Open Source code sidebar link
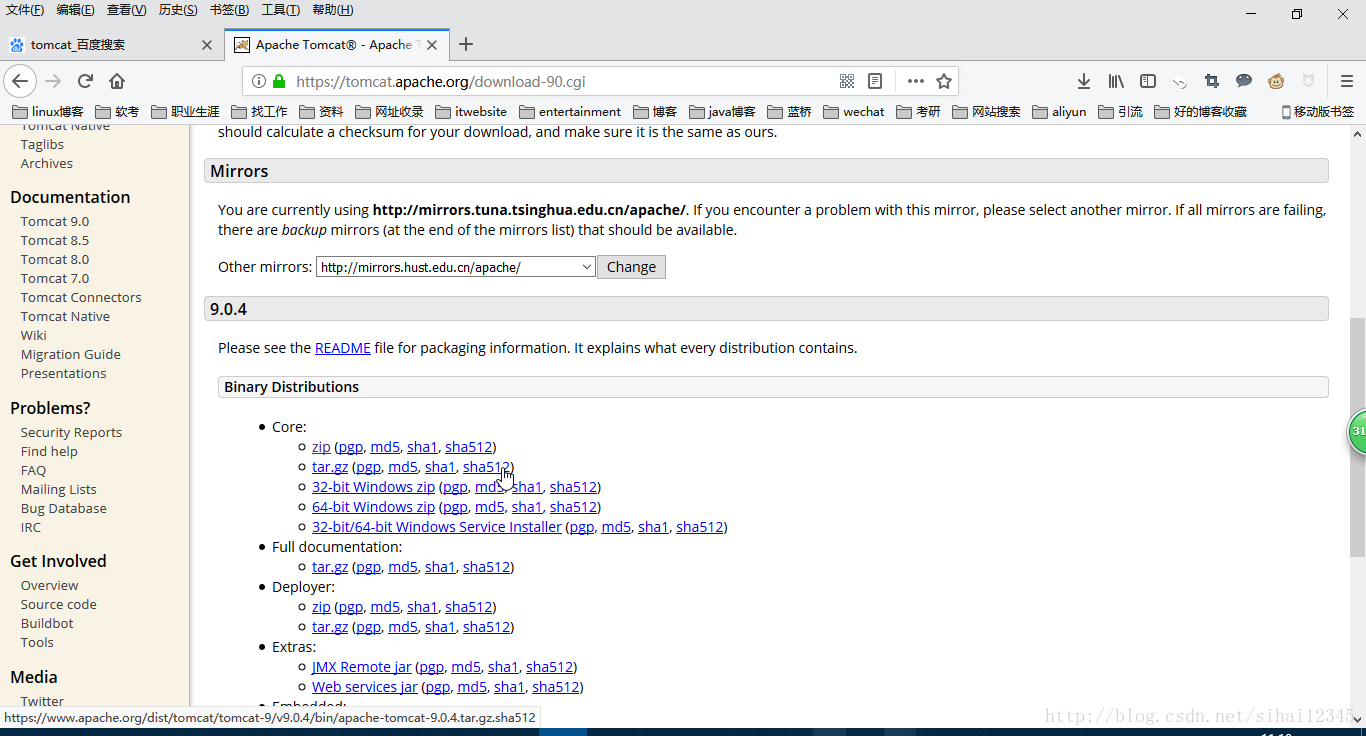This screenshot has height=736, width=1366. tap(59, 604)
